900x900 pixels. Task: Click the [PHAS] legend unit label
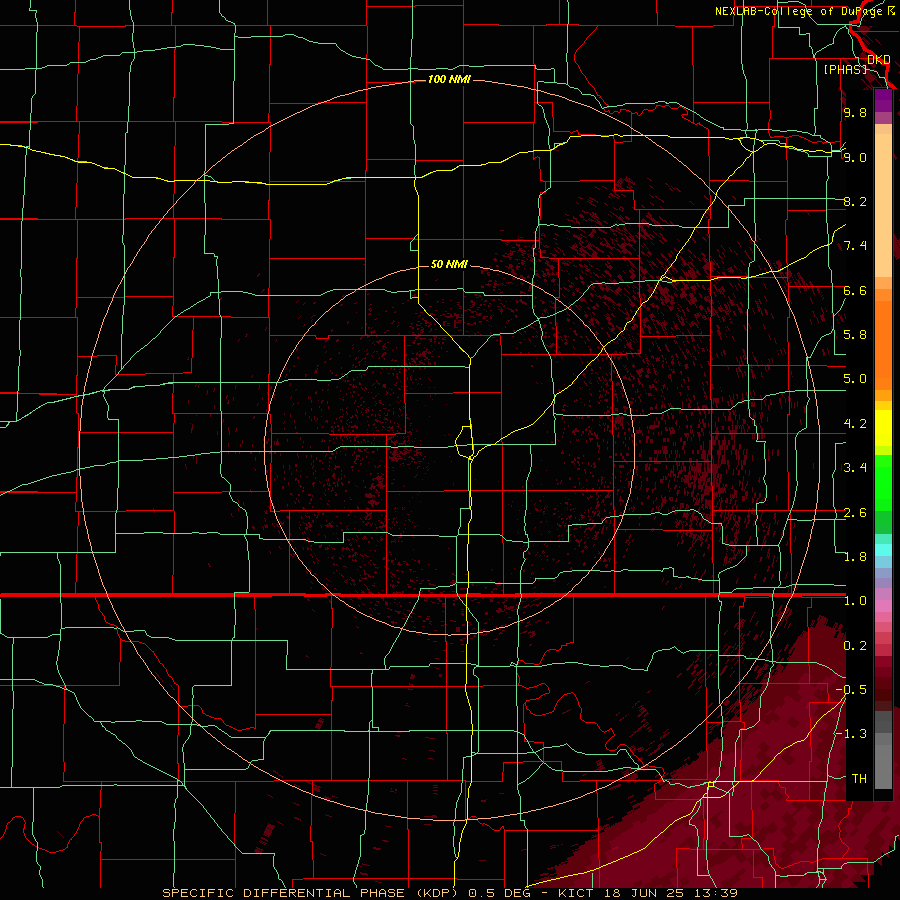(845, 69)
